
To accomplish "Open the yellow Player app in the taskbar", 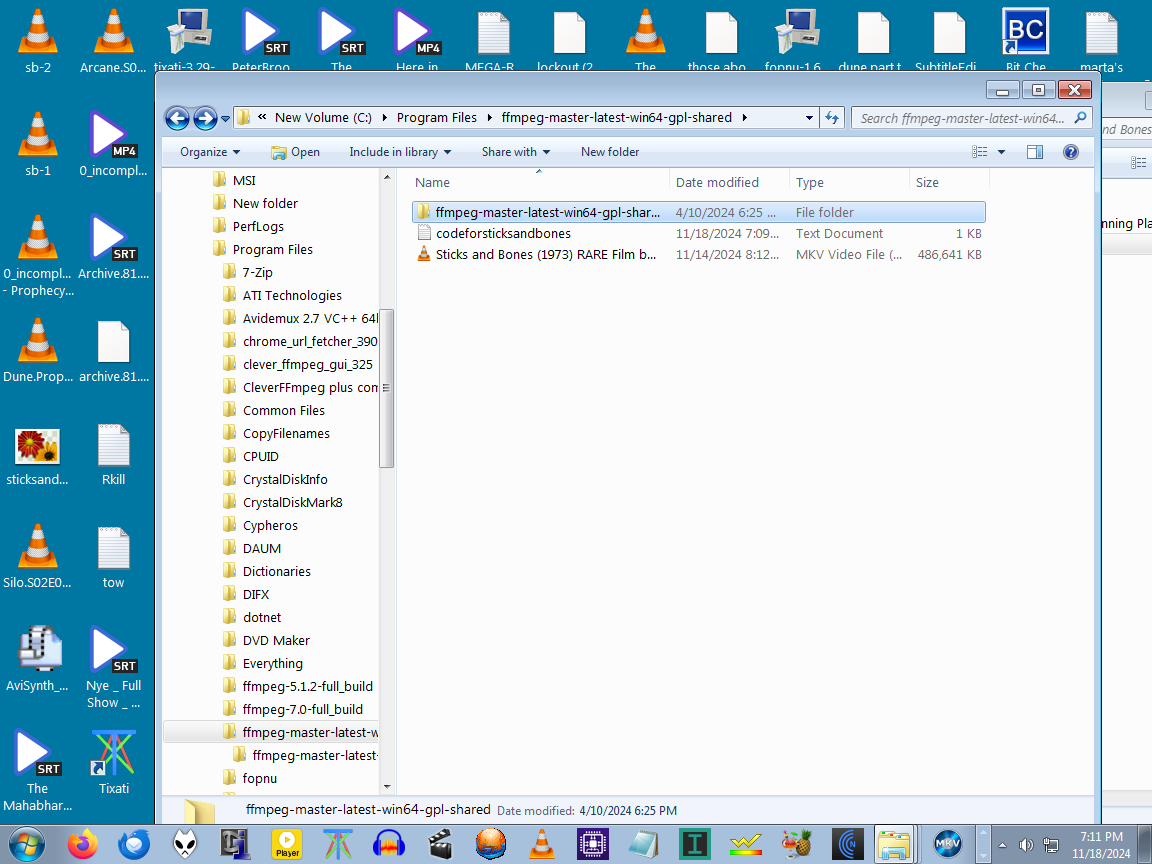I will click(287, 844).
